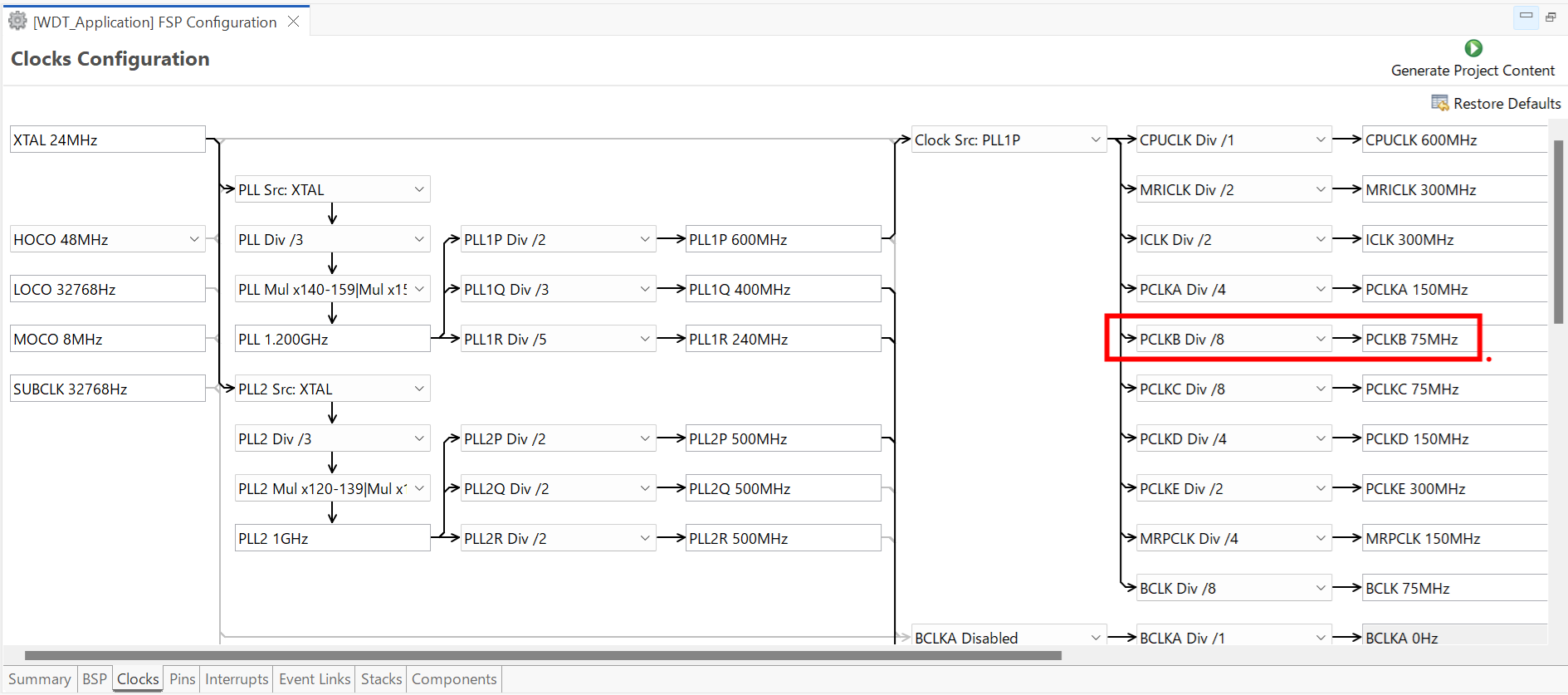Switch to the BSP tab

pyautogui.click(x=95, y=679)
